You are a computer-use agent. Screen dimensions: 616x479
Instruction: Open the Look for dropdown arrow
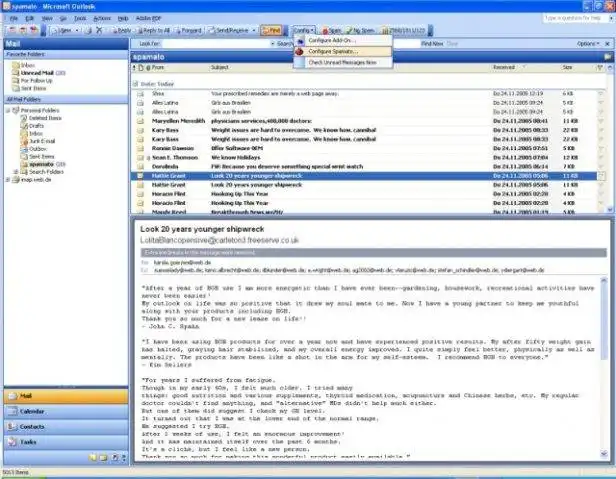tap(273, 44)
